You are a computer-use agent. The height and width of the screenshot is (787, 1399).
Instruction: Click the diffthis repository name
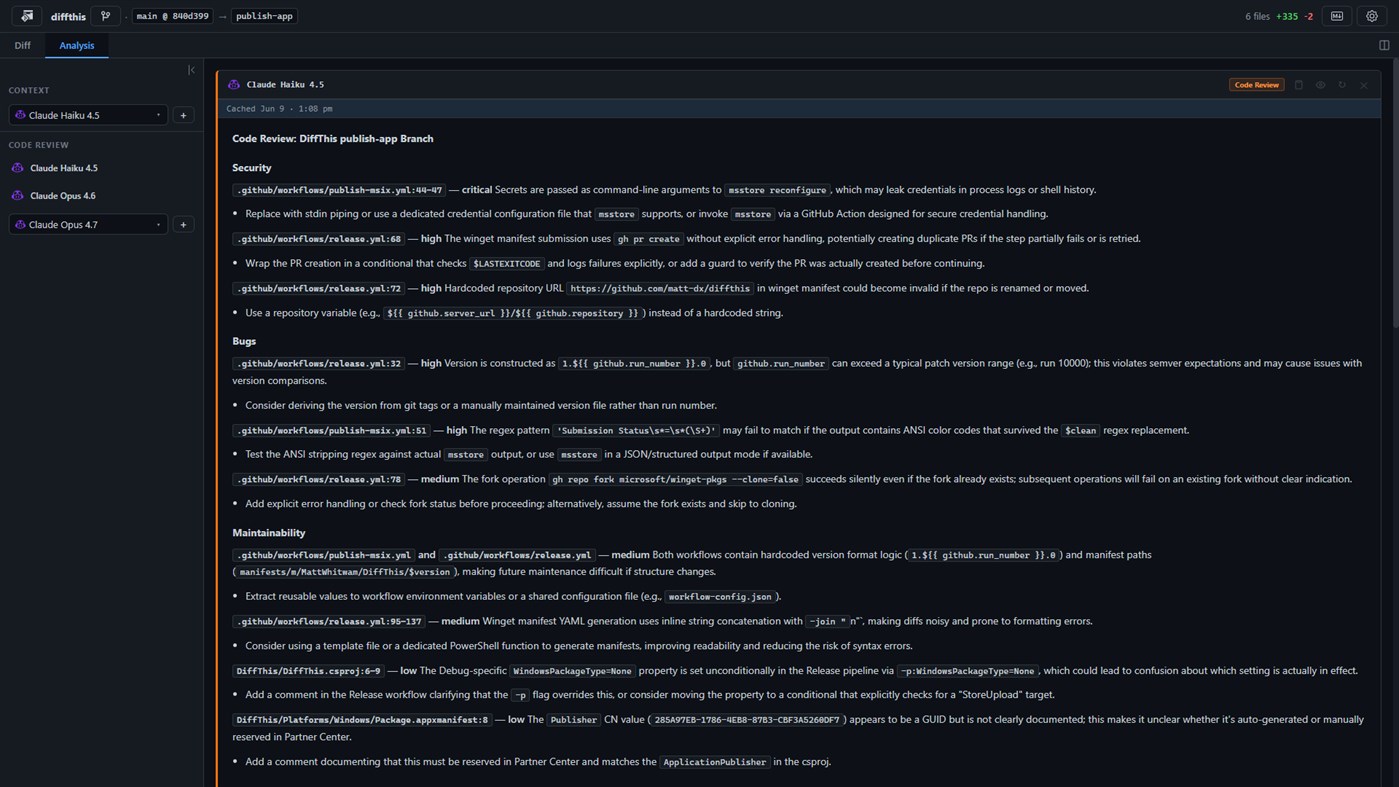68,17
